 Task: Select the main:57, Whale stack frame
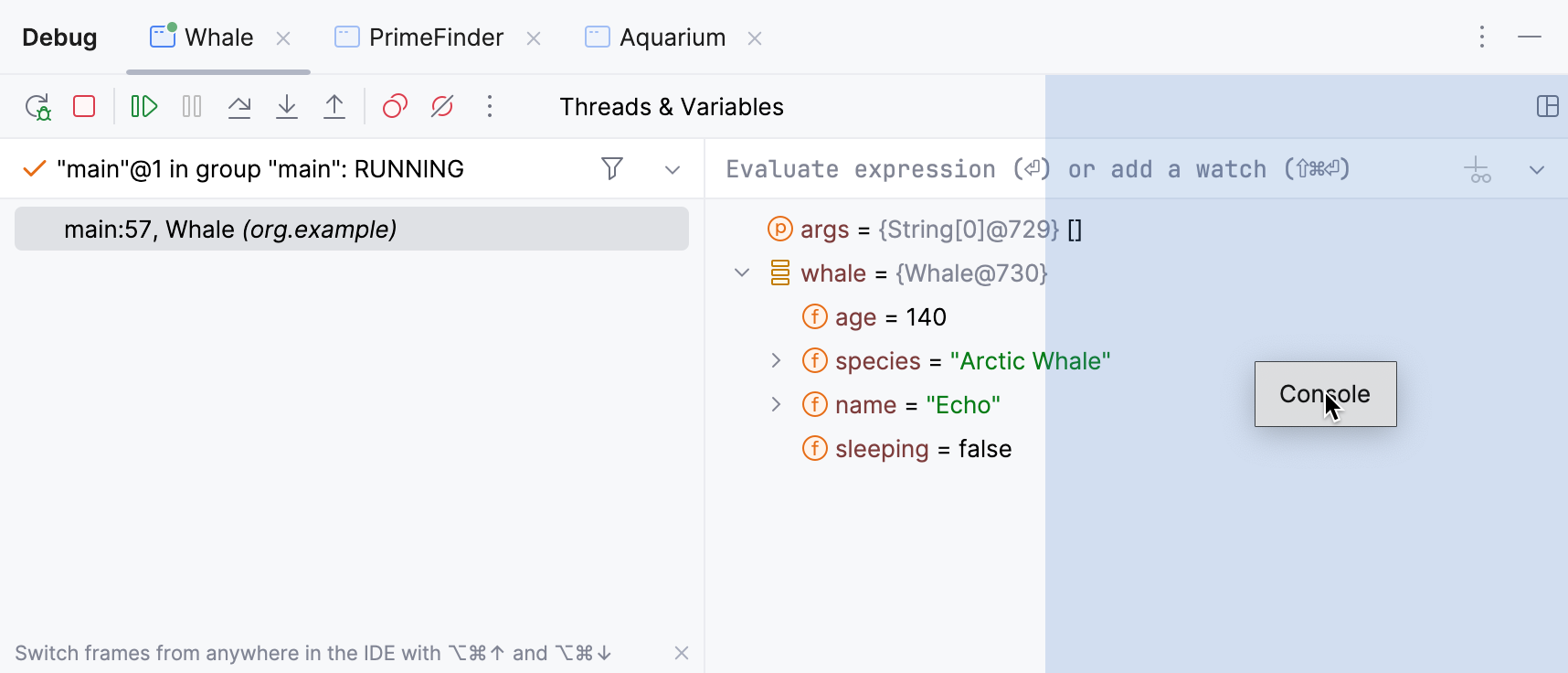pyautogui.click(x=352, y=230)
